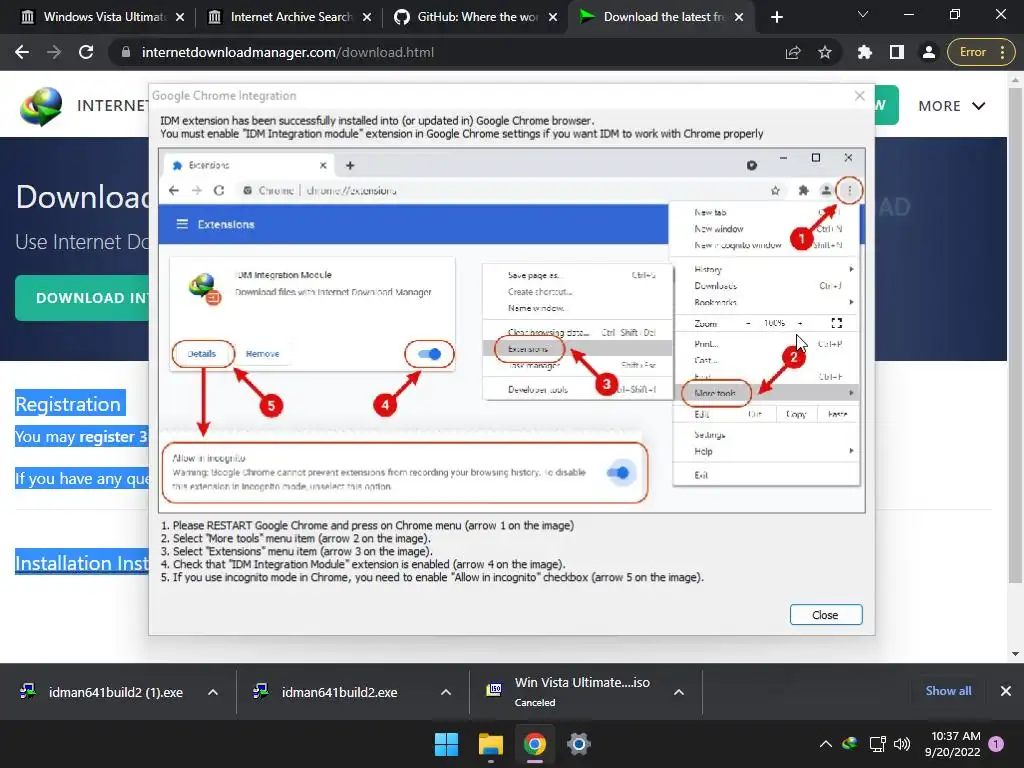
Task: Close the Download the latest tab
Action: coord(739,17)
